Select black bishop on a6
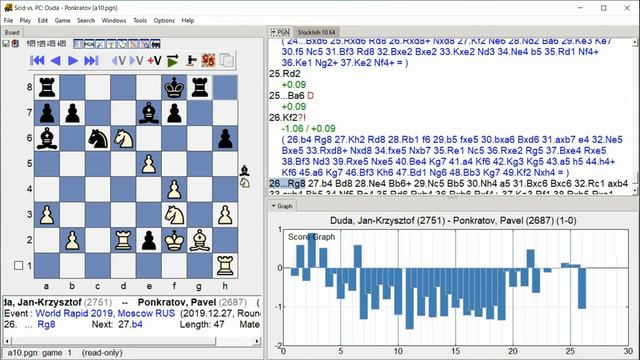This screenshot has height=360, width=640. [x=47, y=139]
